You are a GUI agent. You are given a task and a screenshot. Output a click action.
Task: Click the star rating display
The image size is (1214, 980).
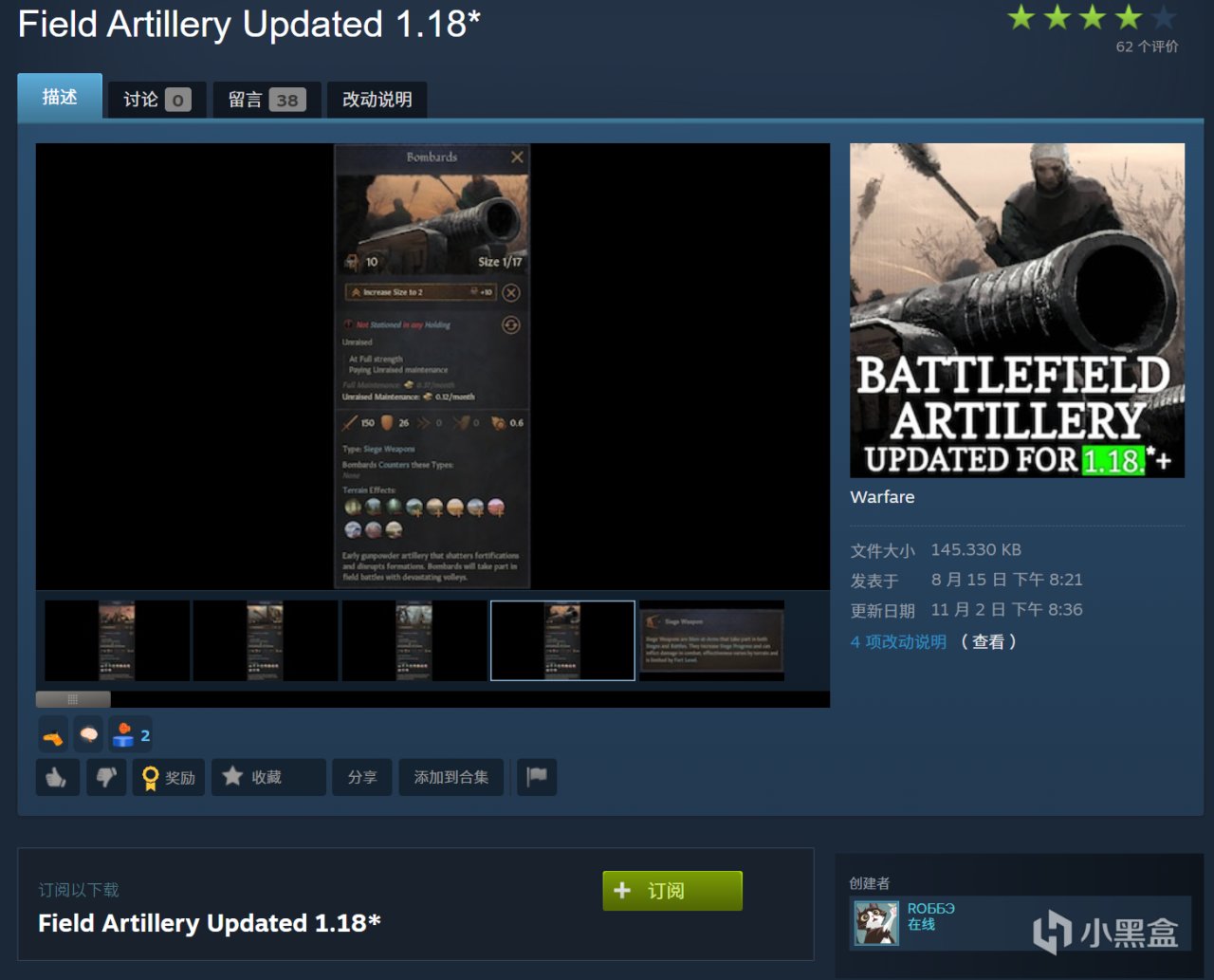pyautogui.click(x=1092, y=17)
